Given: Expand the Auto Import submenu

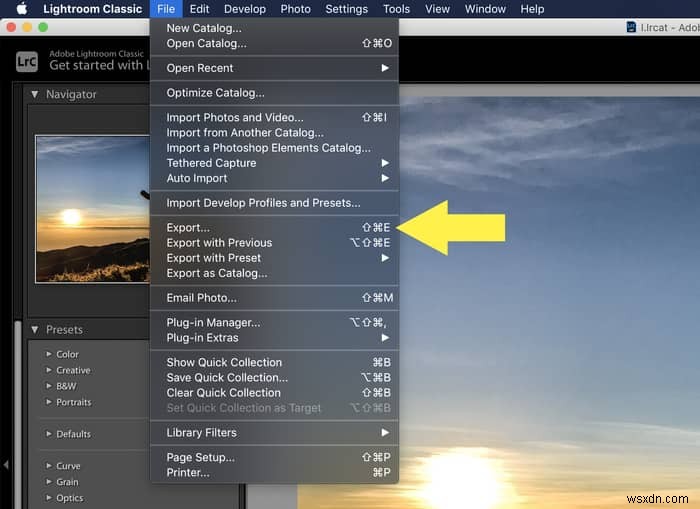Looking at the screenshot, I should pos(274,178).
